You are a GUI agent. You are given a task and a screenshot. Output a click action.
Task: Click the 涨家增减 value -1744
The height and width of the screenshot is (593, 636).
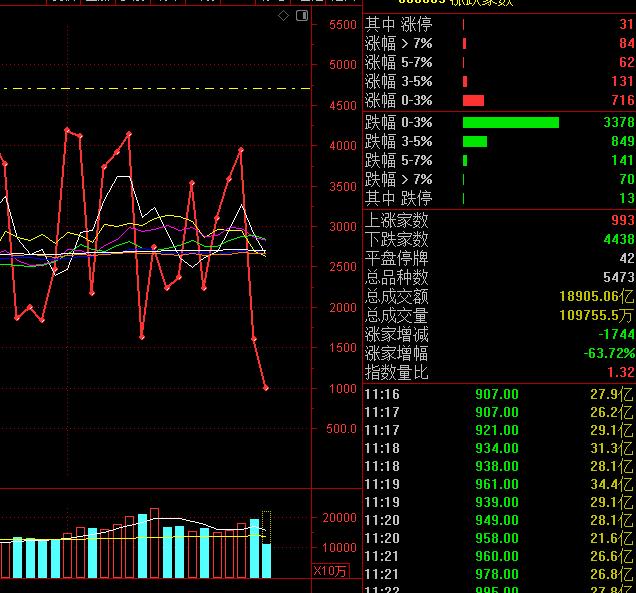pyautogui.click(x=617, y=334)
